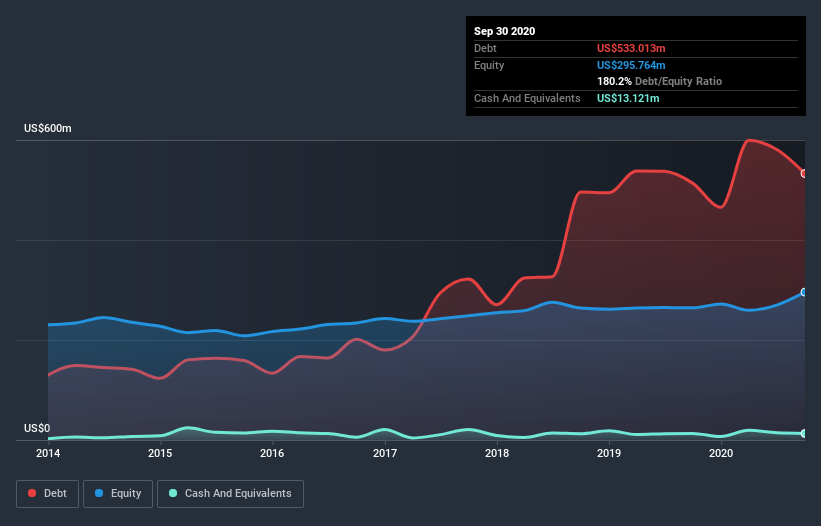The image size is (821, 526).
Task: Select the 2015 x-axis label
Action: coord(160,453)
